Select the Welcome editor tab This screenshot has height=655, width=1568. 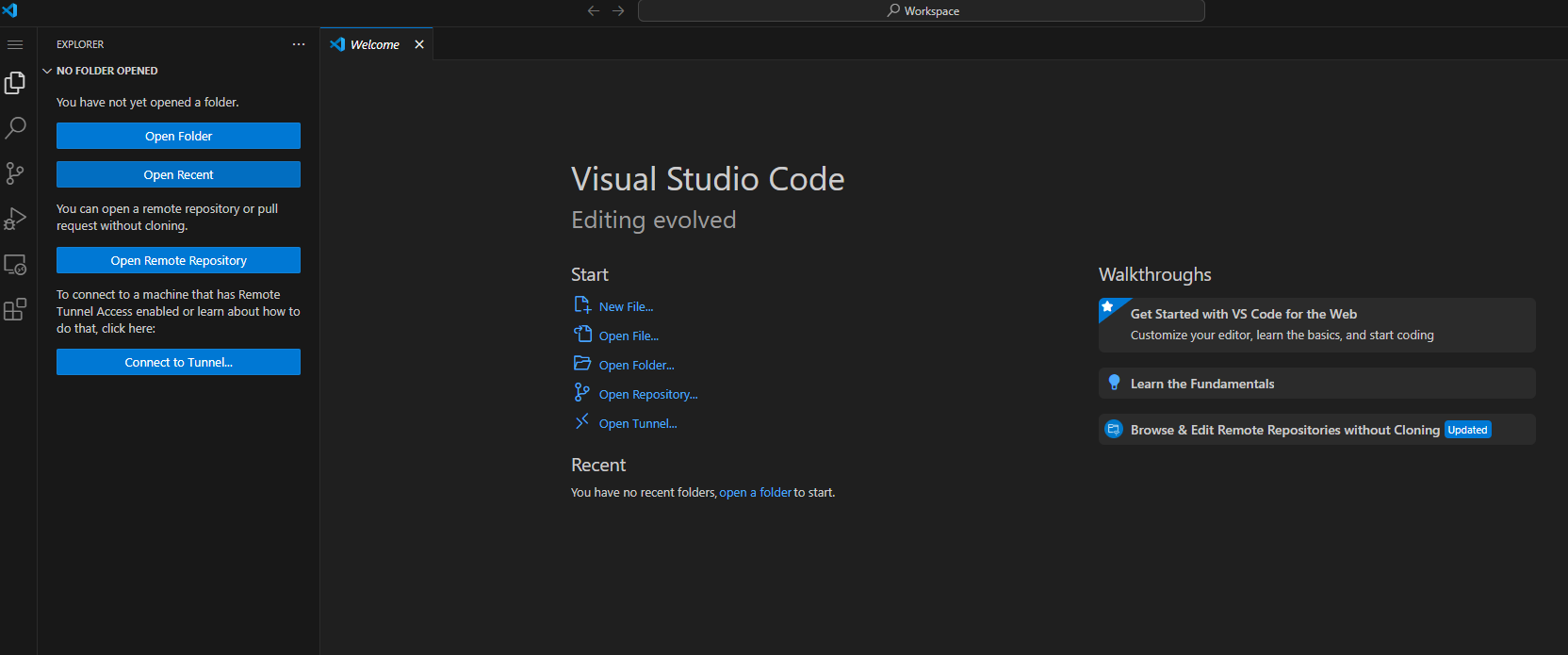tap(377, 44)
